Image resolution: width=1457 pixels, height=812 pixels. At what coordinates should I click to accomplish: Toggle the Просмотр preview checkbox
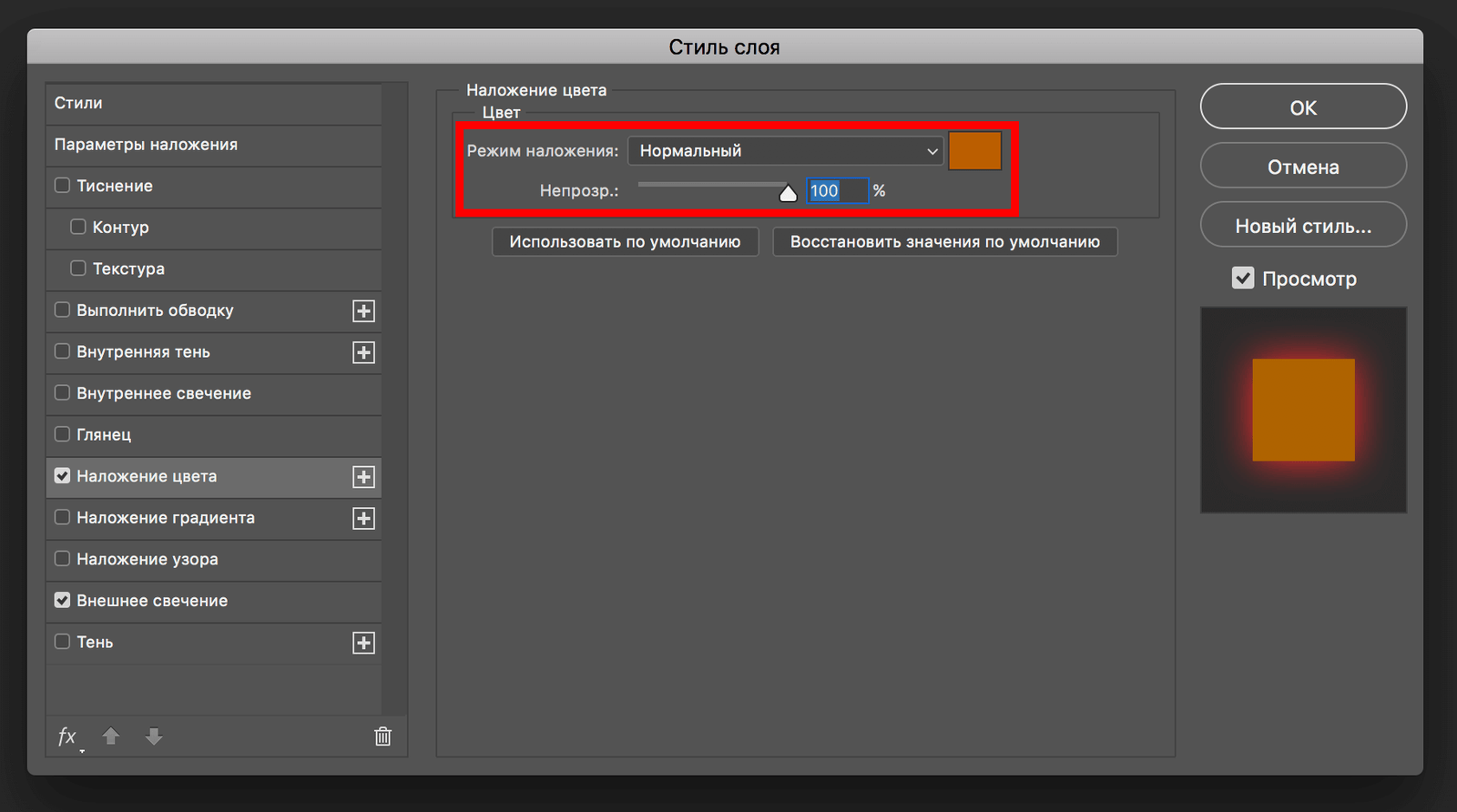point(1243,278)
